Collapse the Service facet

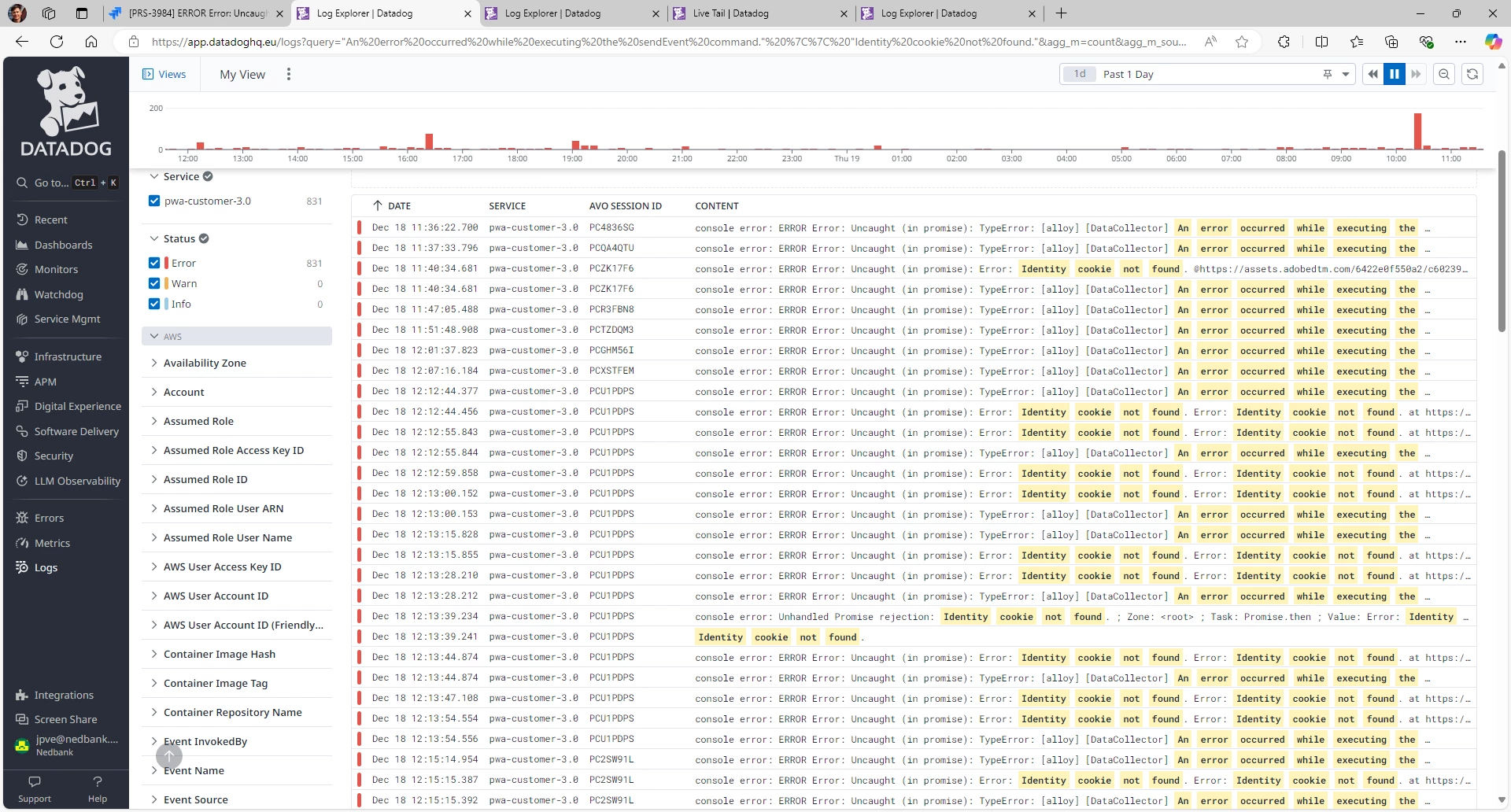(x=154, y=176)
